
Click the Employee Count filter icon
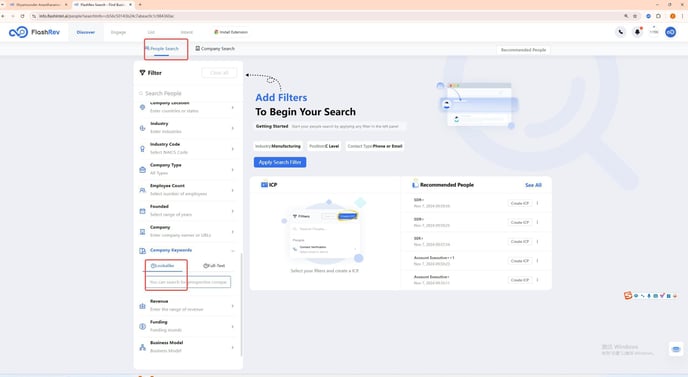[x=142, y=190]
